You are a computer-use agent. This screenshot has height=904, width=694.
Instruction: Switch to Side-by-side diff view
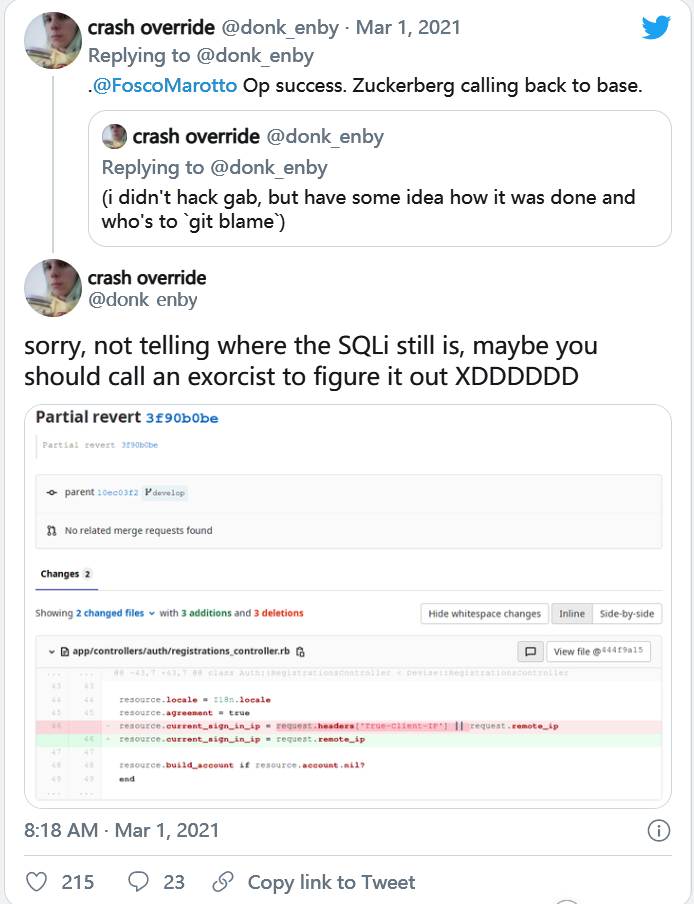pos(627,613)
